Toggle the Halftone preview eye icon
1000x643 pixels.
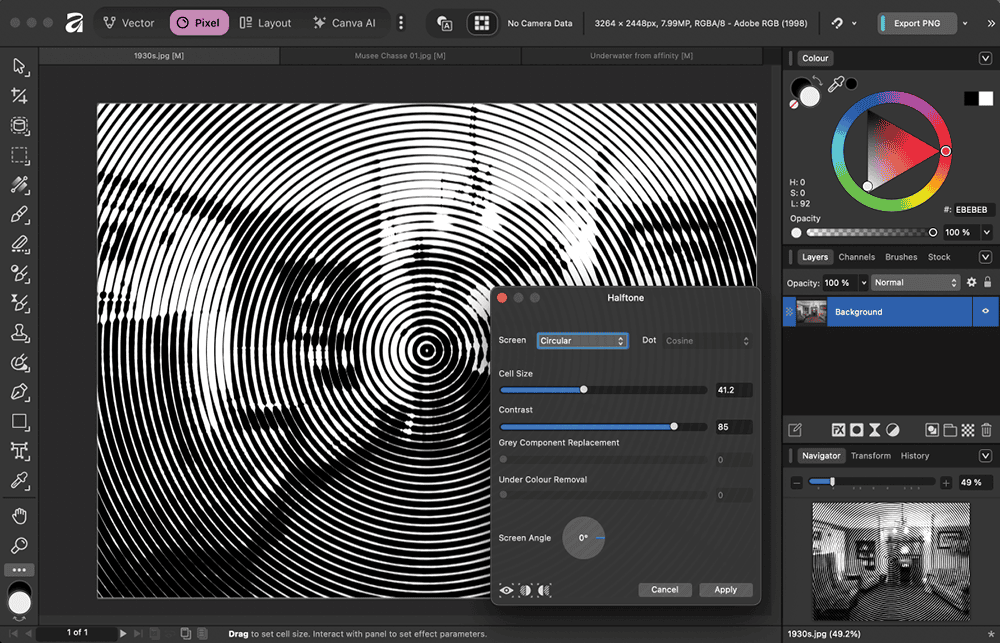tap(507, 590)
